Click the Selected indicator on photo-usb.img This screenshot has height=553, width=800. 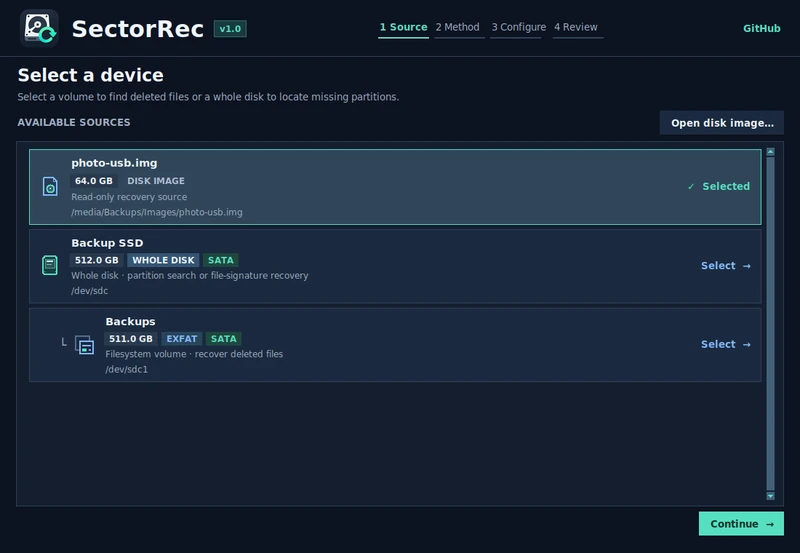click(x=719, y=186)
